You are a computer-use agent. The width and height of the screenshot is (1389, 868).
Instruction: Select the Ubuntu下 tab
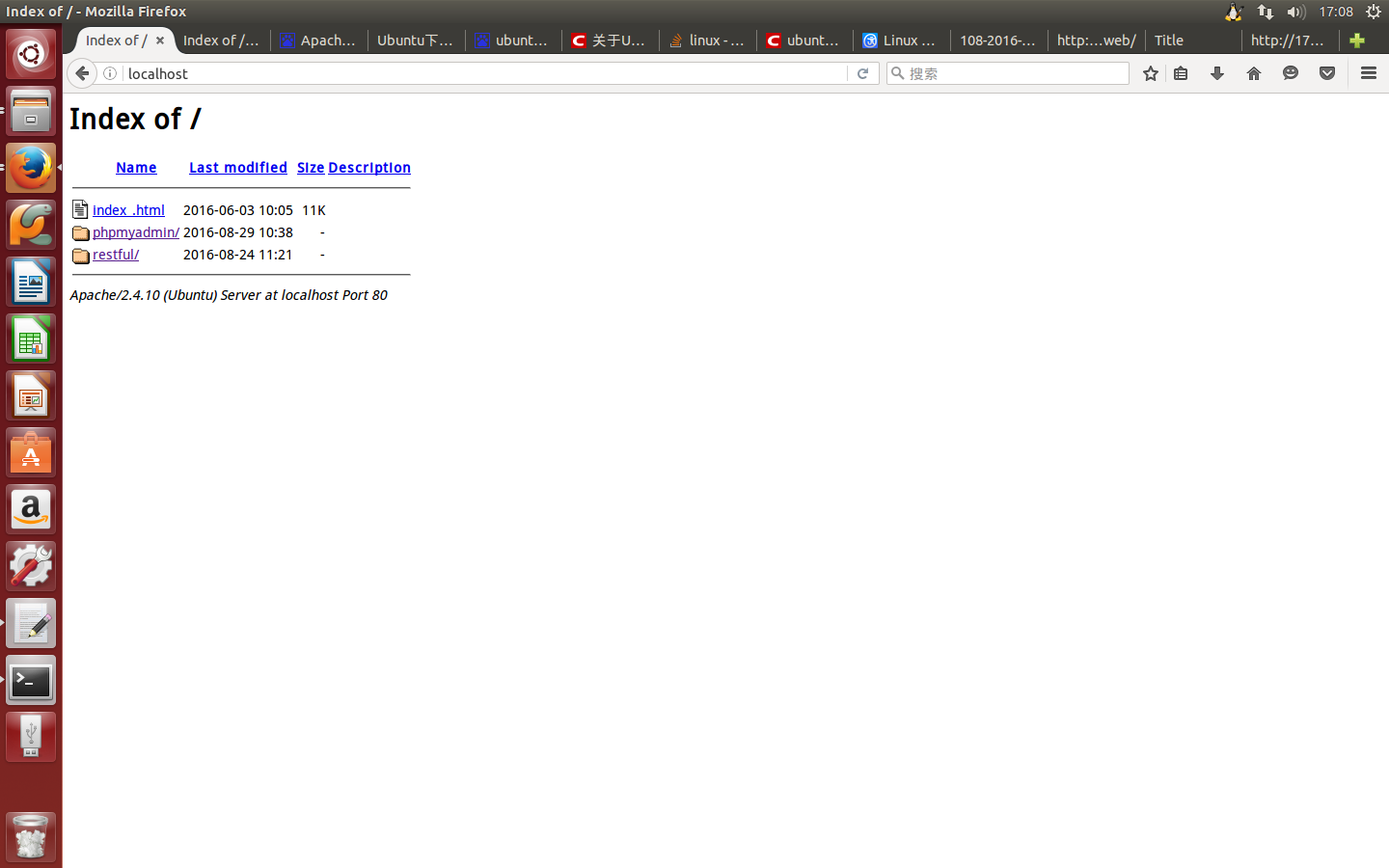tap(415, 40)
